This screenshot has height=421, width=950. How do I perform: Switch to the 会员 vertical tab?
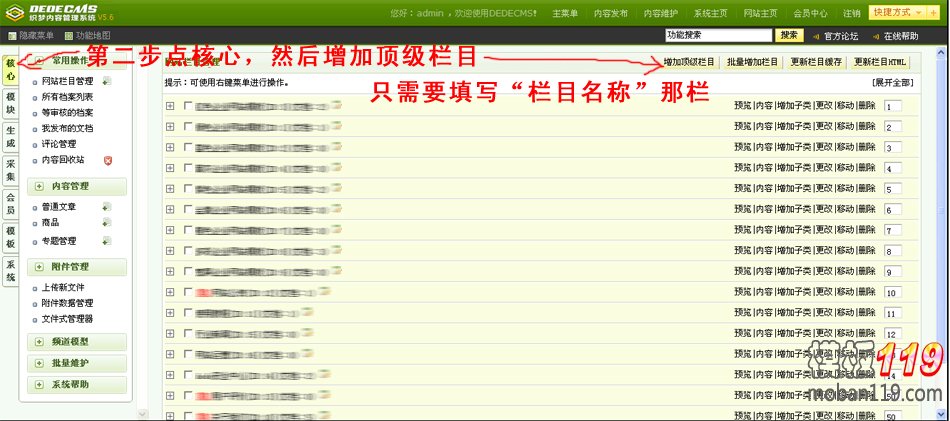[10, 204]
